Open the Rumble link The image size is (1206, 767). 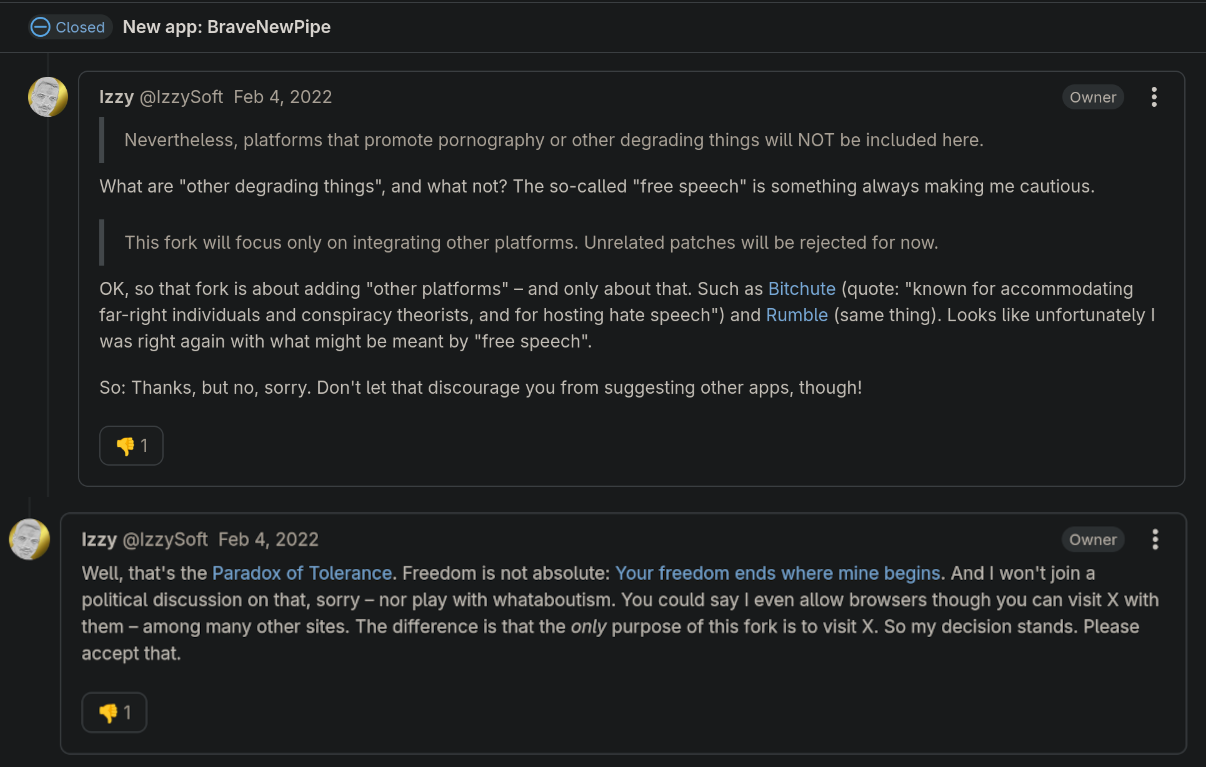pos(797,315)
